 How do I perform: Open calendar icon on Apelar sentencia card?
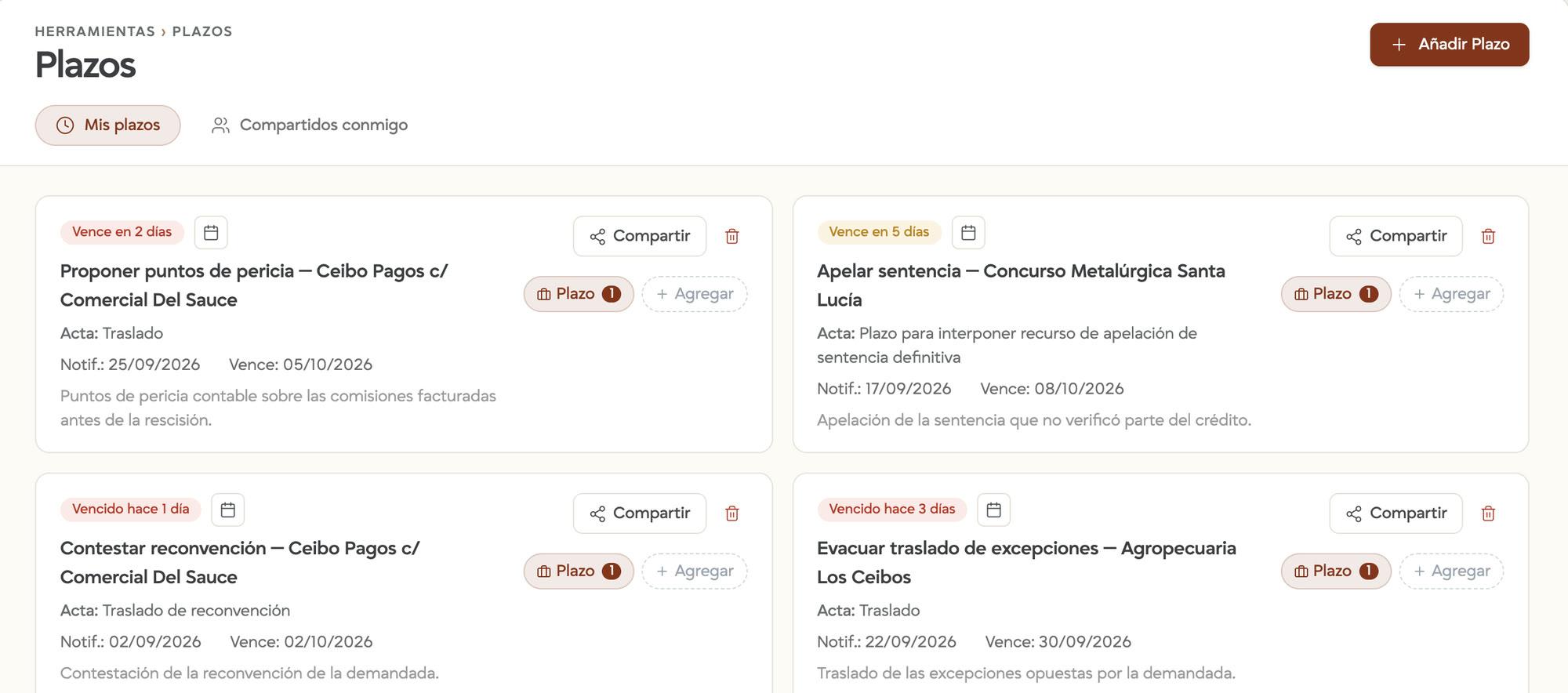968,232
